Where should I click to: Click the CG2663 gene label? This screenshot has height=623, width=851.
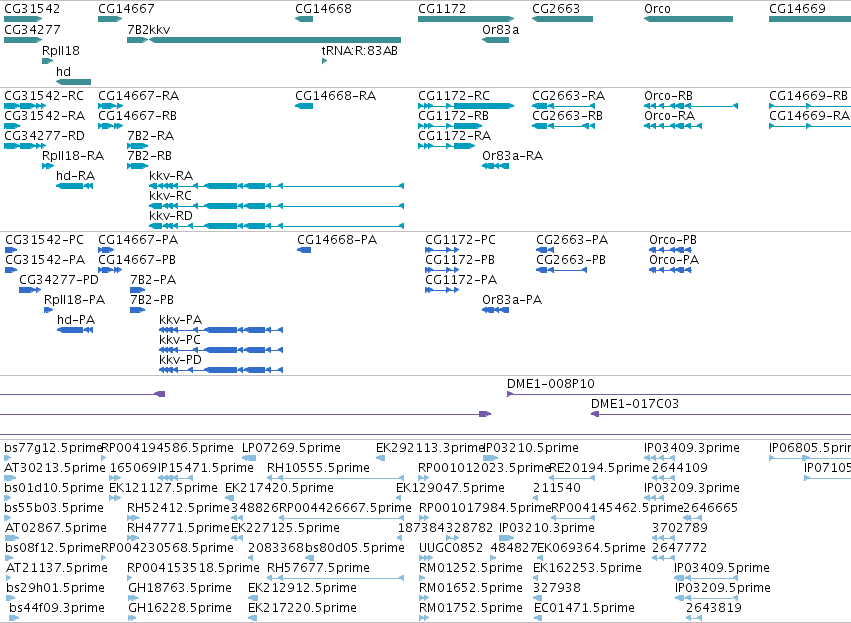[x=556, y=9]
